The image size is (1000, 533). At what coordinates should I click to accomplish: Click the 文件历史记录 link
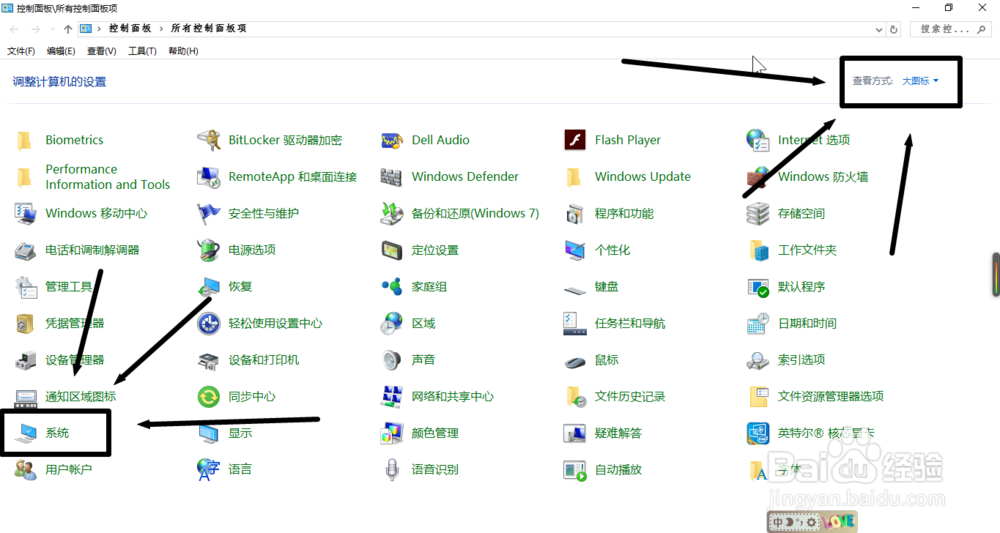tap(629, 397)
